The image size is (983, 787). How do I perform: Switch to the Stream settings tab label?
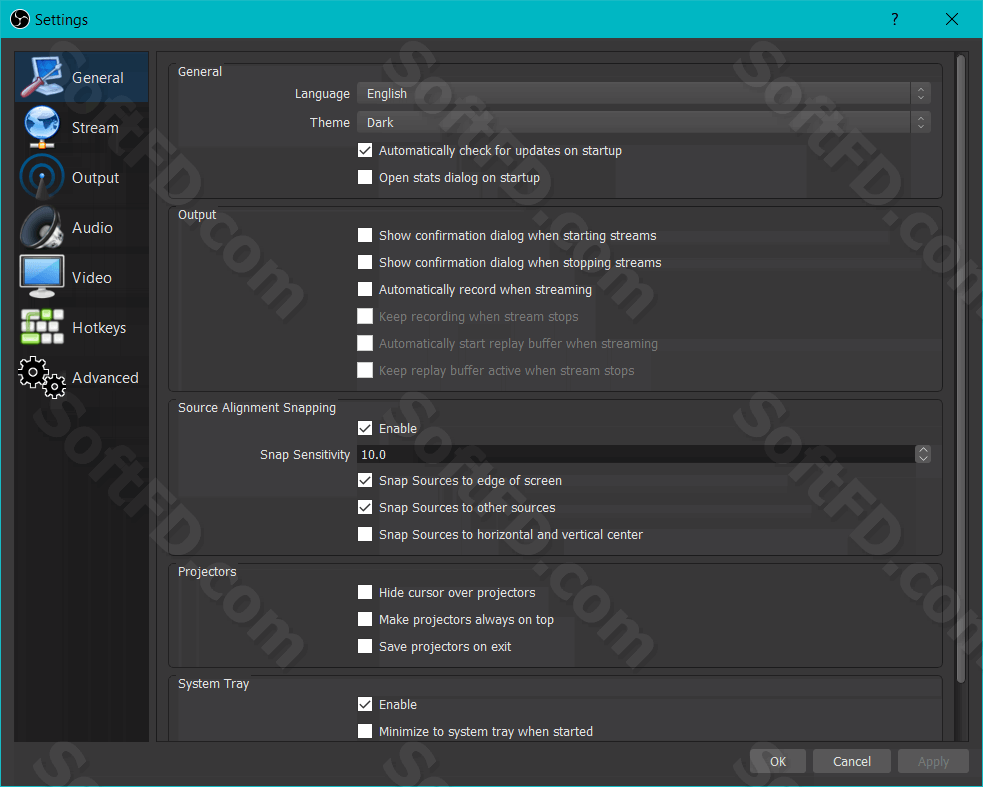(95, 128)
